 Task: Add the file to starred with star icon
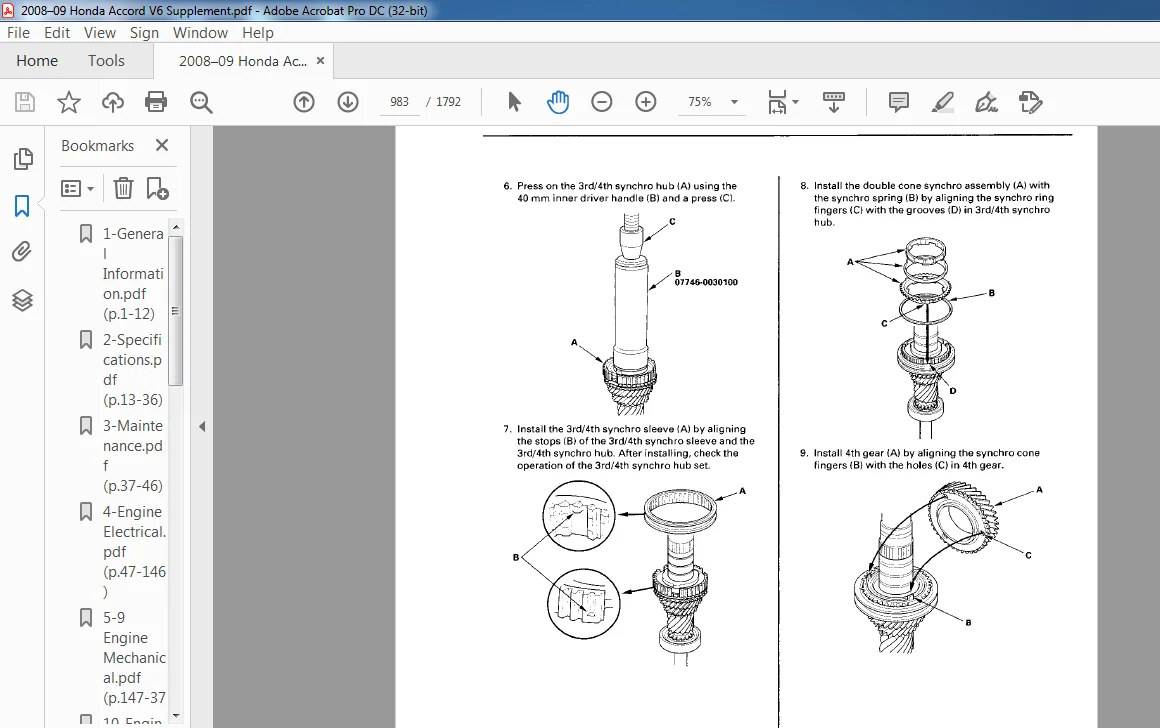(x=69, y=102)
